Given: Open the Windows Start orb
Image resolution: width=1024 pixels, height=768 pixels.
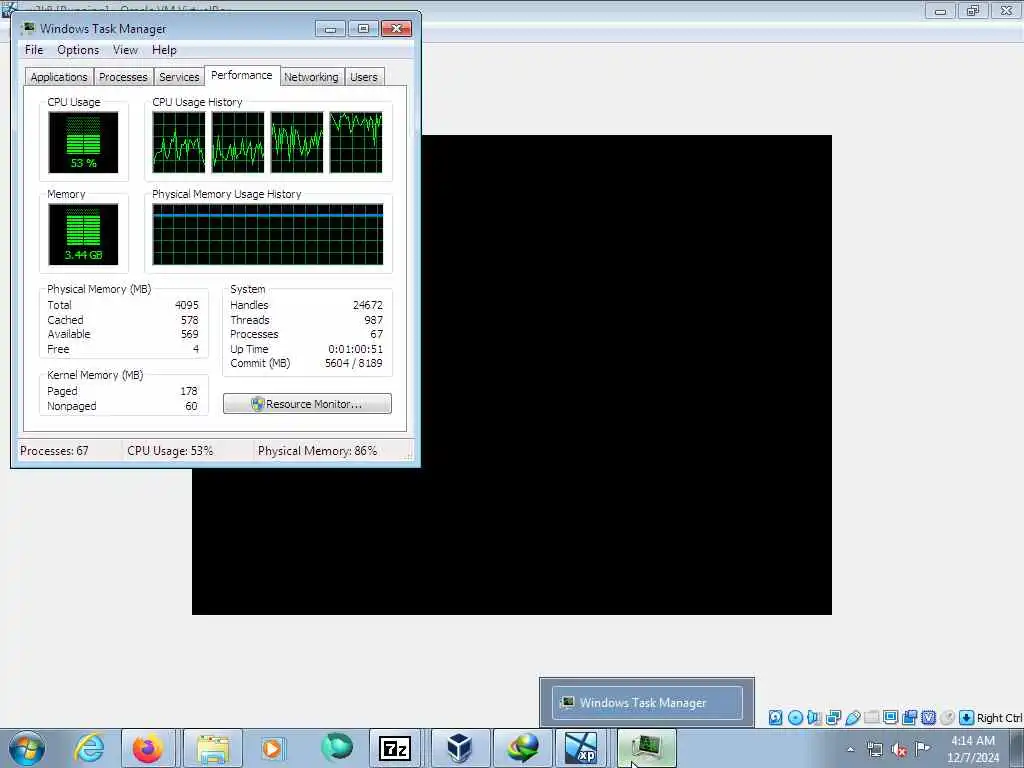Looking at the screenshot, I should [x=27, y=748].
